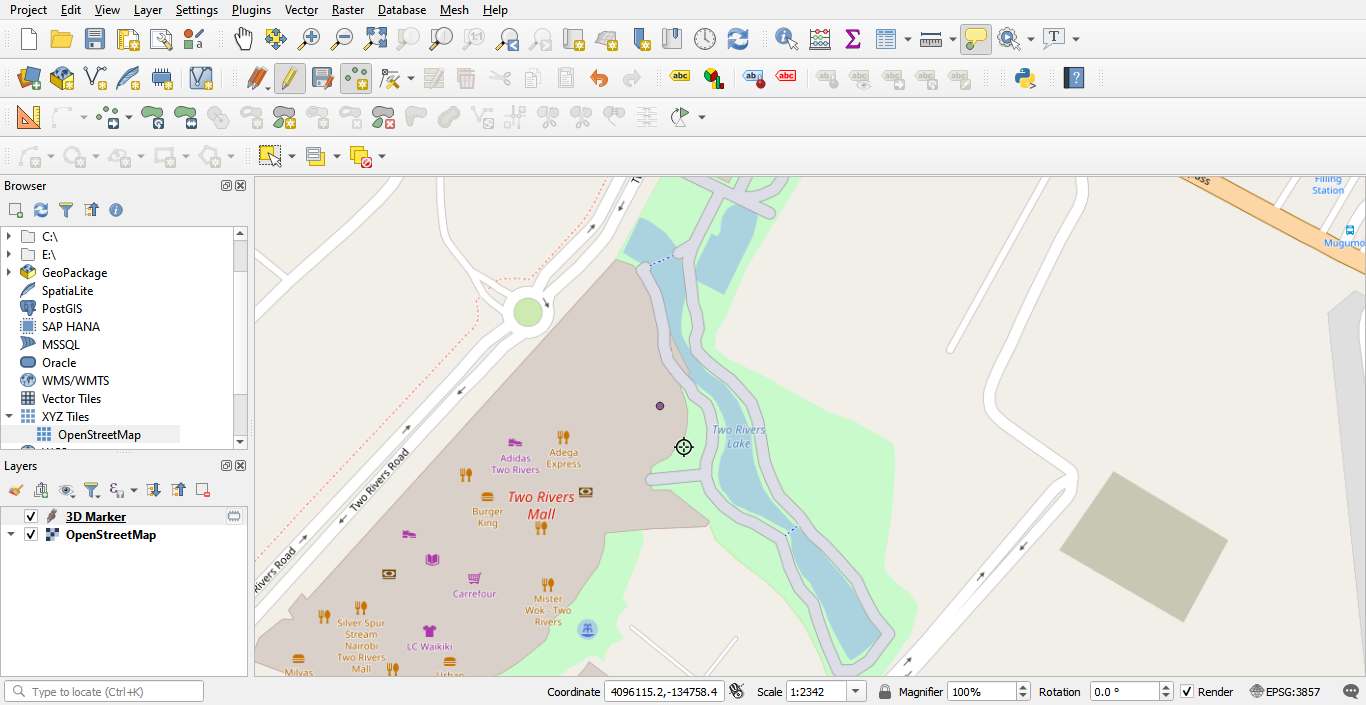
Task: Uncheck the 3D Marker layer visibility
Action: tap(31, 517)
